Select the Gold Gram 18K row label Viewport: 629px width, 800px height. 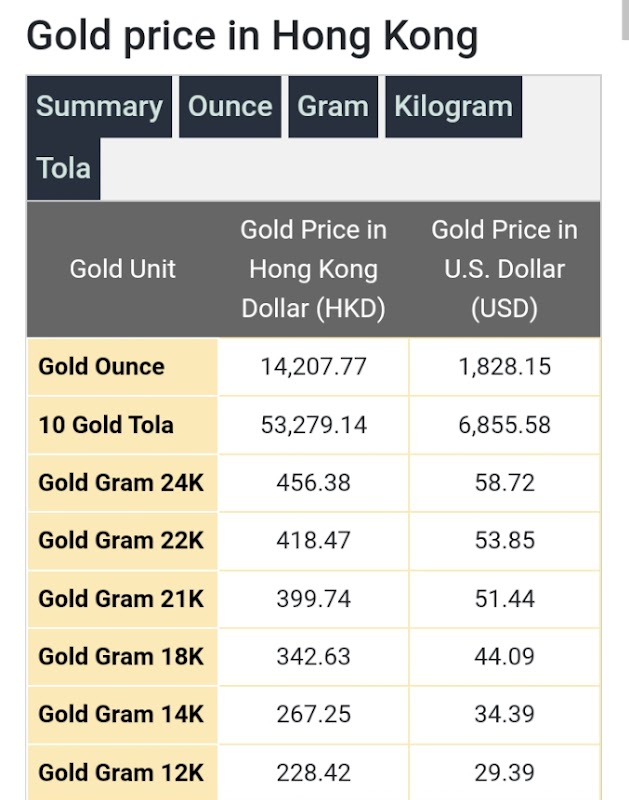(122, 656)
